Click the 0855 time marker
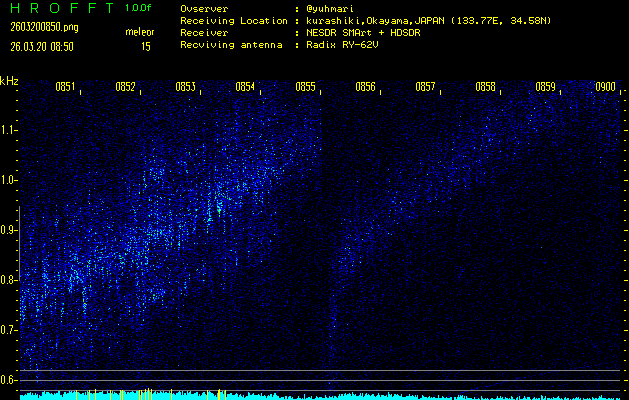Screen dimensions: 629x400 (x=306, y=87)
